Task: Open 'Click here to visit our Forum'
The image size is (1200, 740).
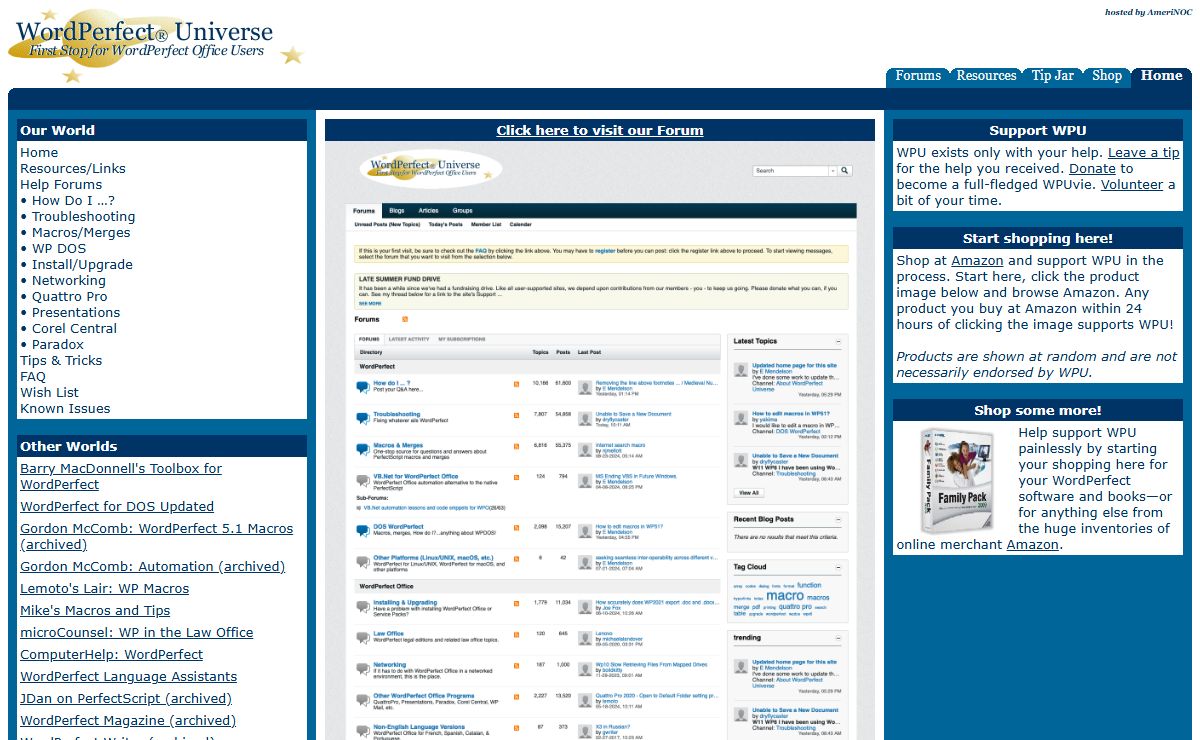Action: point(600,130)
